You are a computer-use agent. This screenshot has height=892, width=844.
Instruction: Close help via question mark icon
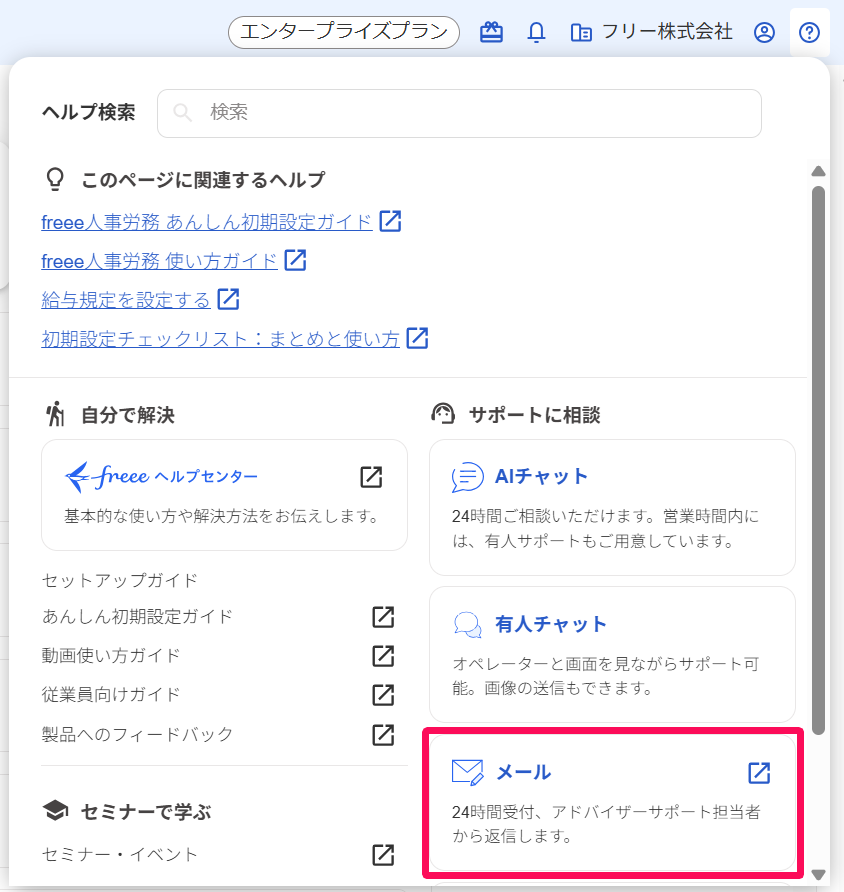tap(809, 32)
